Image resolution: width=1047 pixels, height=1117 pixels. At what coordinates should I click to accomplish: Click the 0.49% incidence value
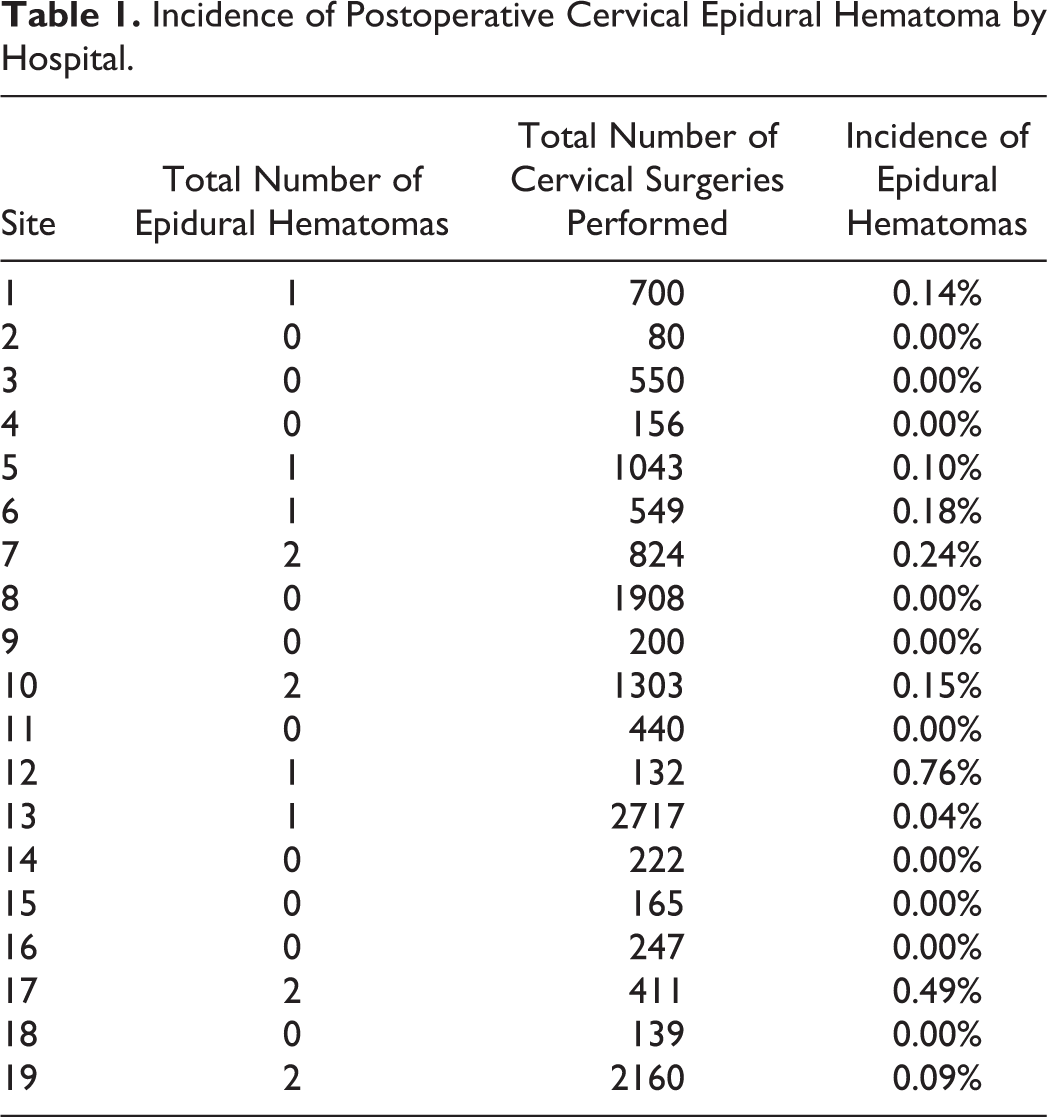click(x=937, y=991)
